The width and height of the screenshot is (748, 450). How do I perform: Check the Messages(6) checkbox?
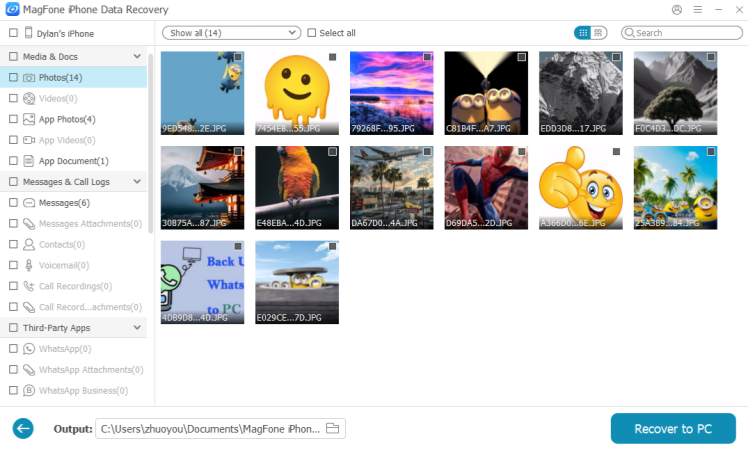pyautogui.click(x=13, y=203)
